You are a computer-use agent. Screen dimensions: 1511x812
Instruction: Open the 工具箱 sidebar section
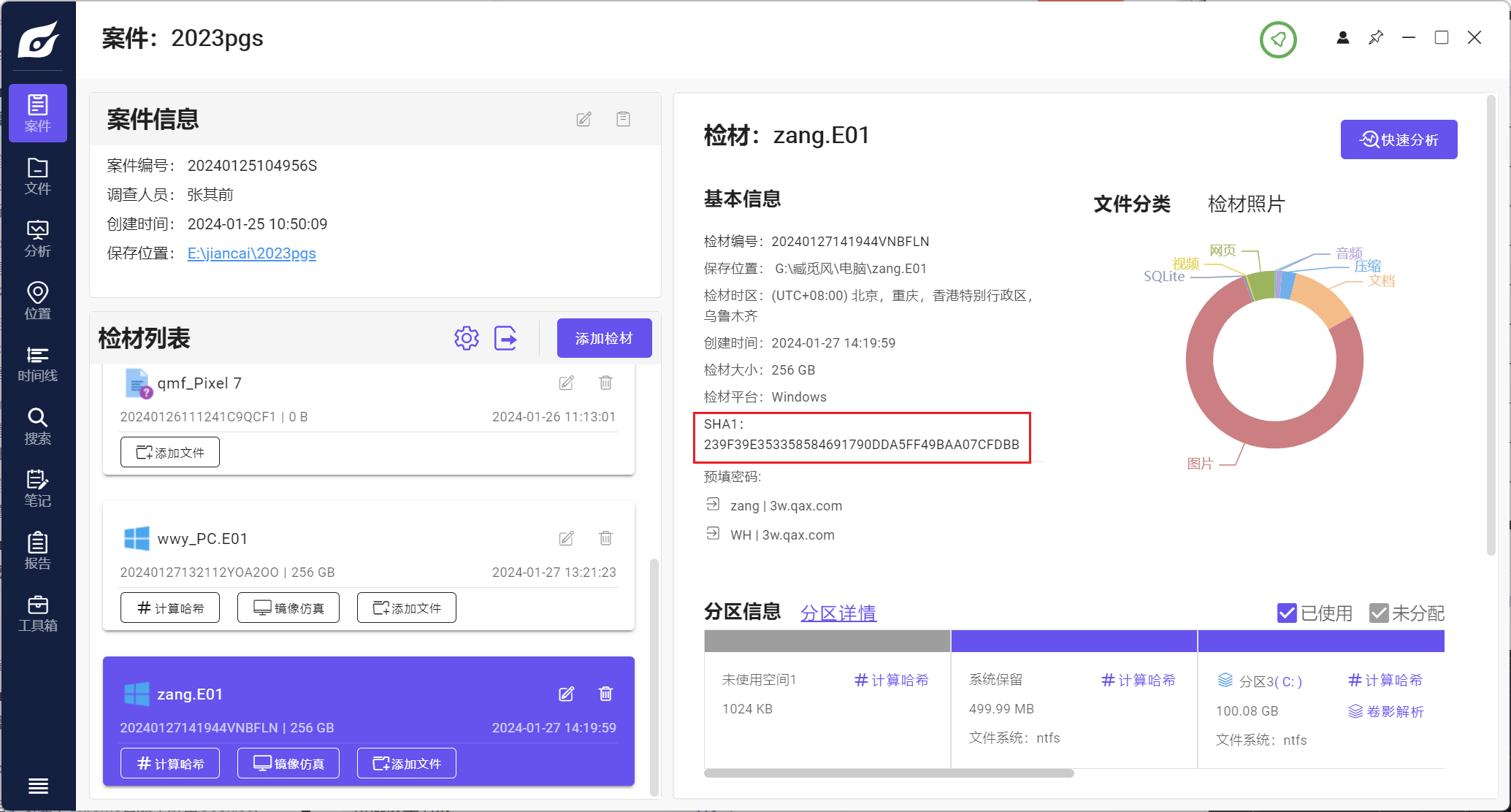pos(38,613)
